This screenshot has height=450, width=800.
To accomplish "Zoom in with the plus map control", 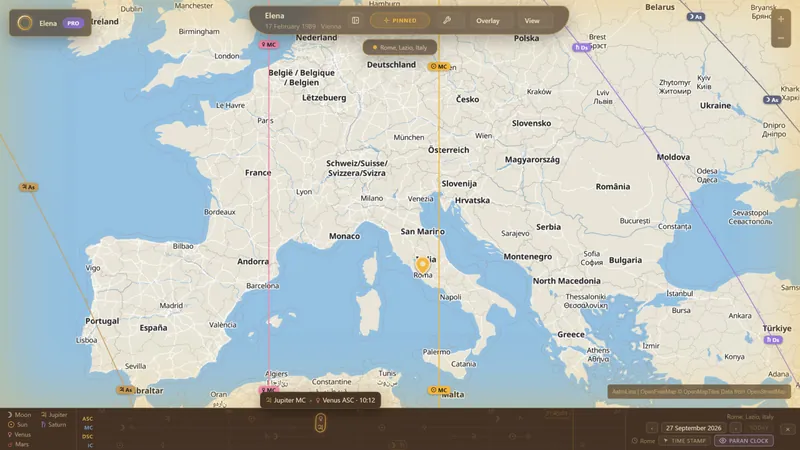I will 781,19.
